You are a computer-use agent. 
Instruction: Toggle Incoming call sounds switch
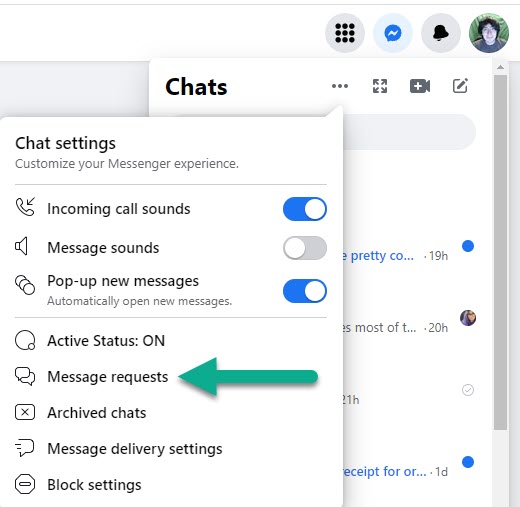tap(305, 209)
